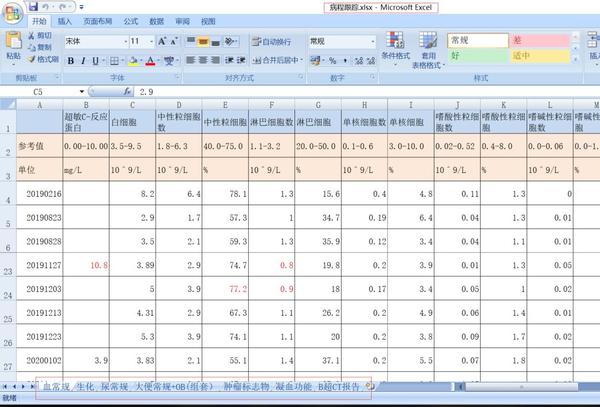Switch to the 数据 (Data) ribbon tab

click(157, 21)
